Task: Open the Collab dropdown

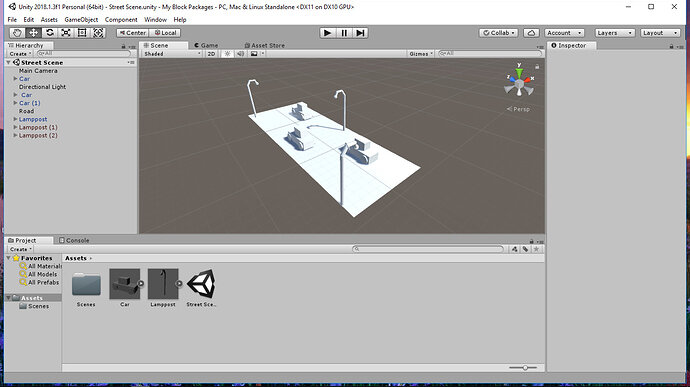Action: [x=499, y=33]
